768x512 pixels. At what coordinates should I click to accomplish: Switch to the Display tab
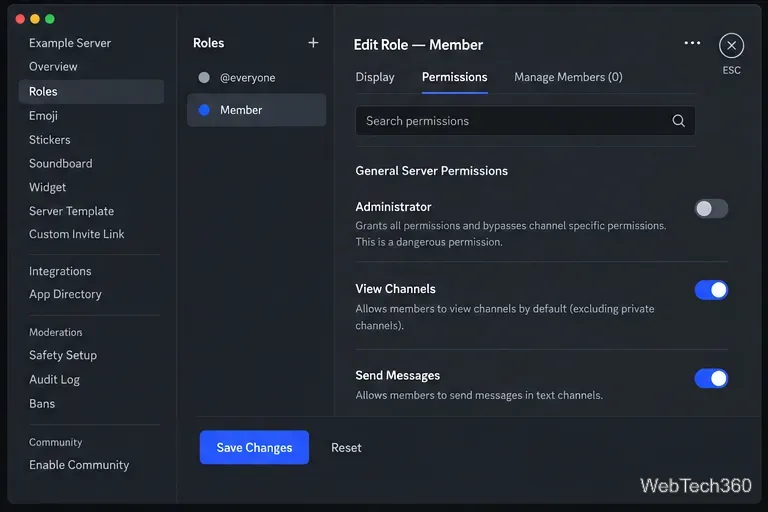[x=375, y=77]
